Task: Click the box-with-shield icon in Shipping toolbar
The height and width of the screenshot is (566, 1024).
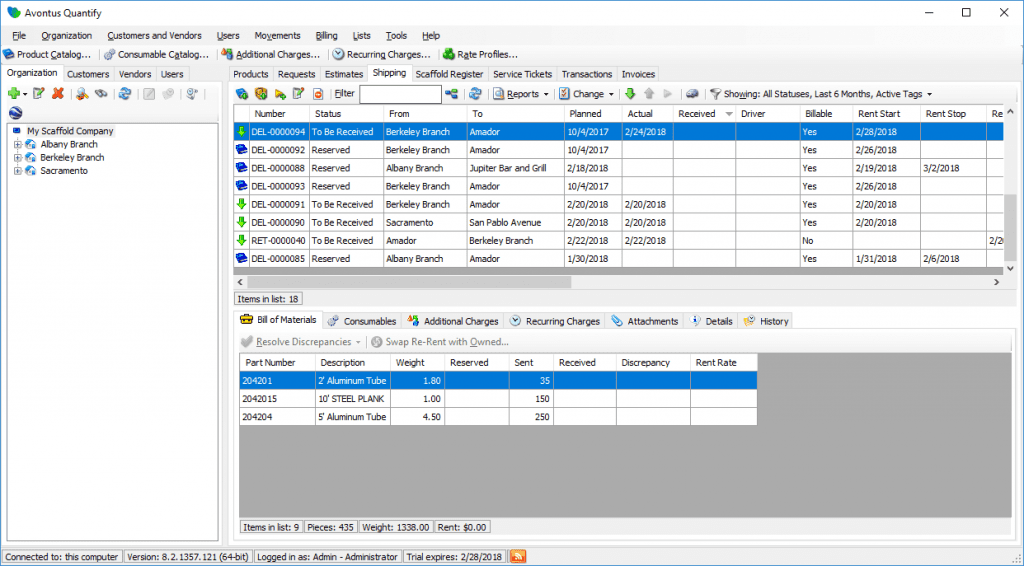Action: pos(261,94)
